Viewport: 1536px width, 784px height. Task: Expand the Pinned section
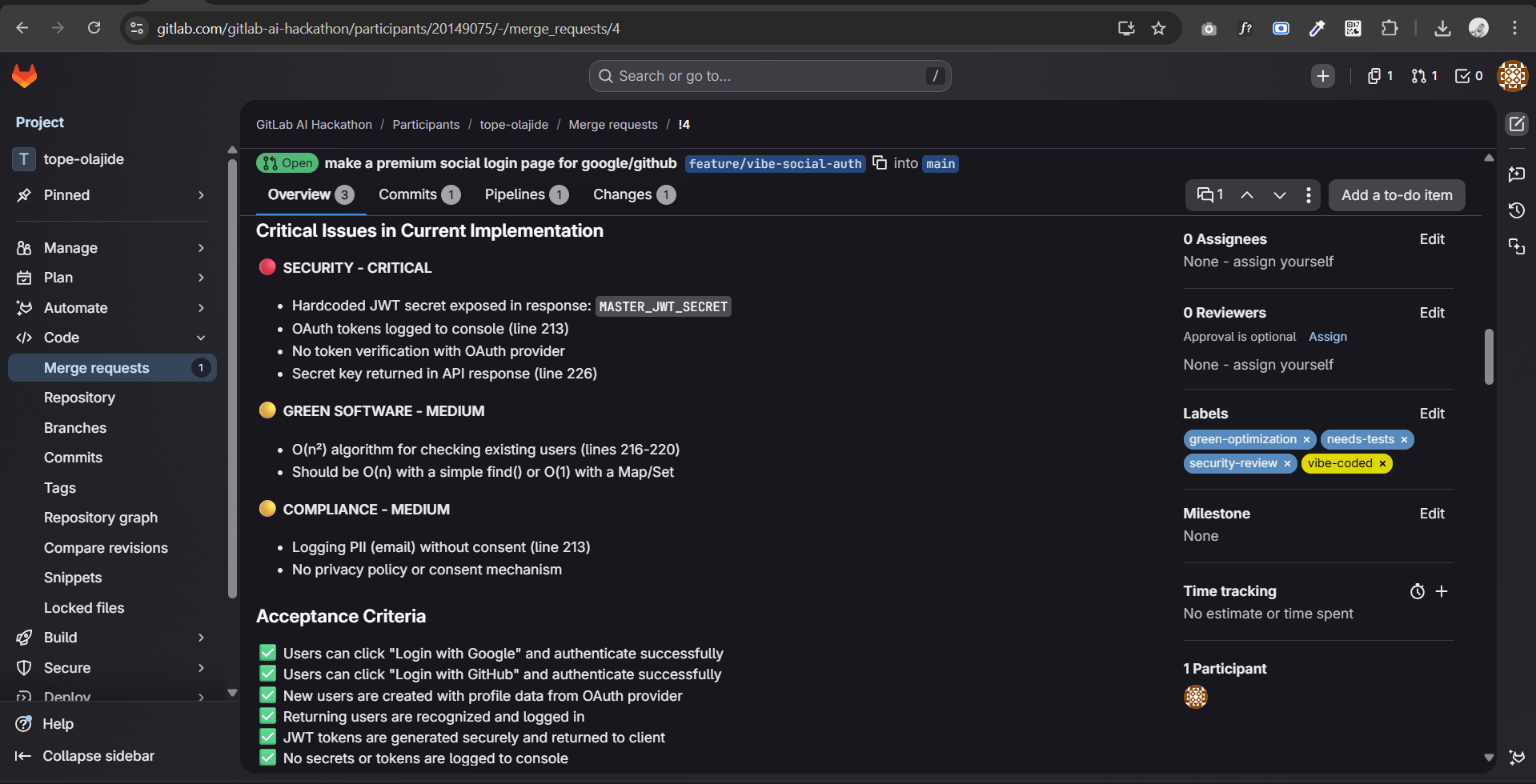[112, 195]
